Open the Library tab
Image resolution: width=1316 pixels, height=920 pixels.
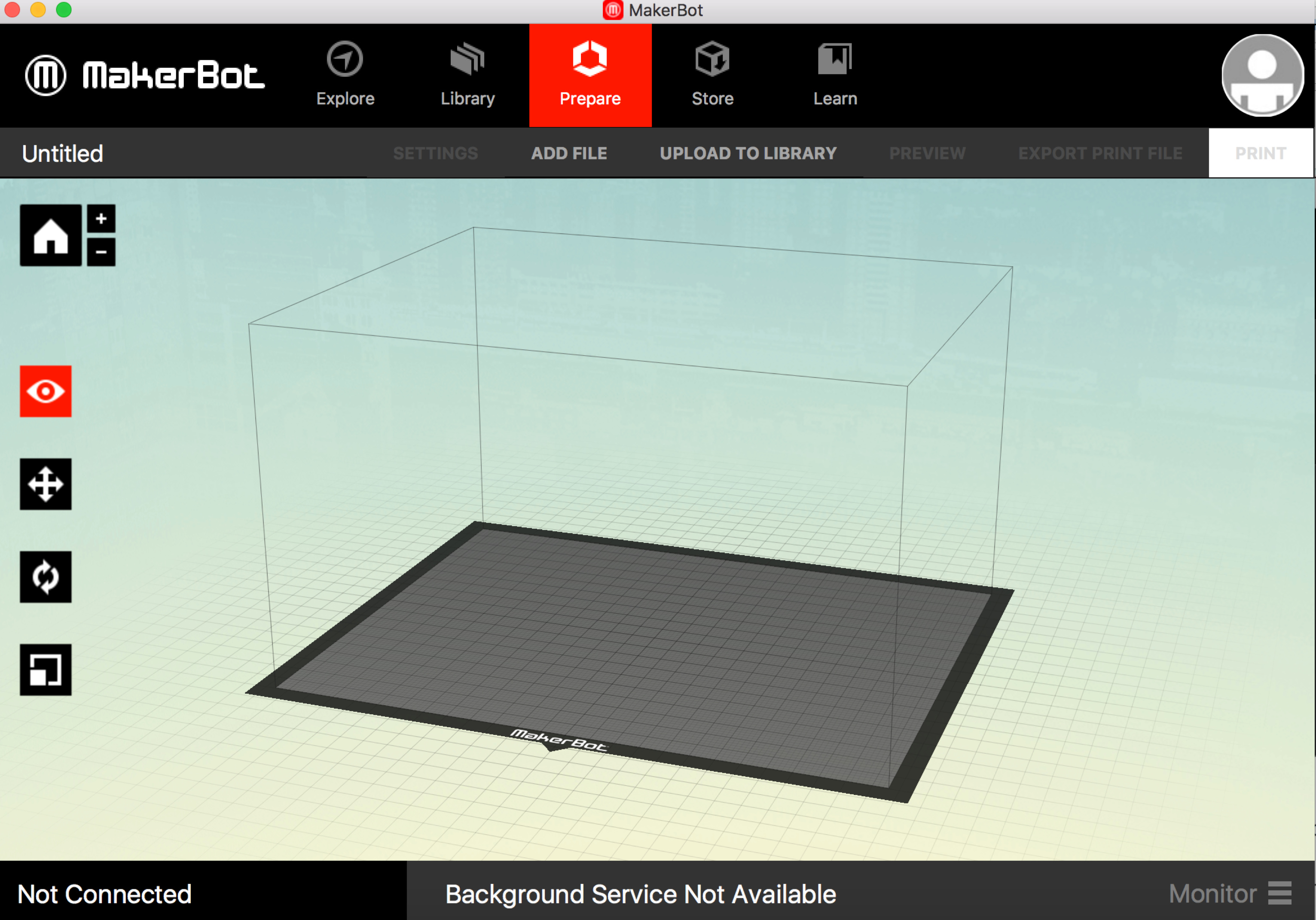pos(468,75)
